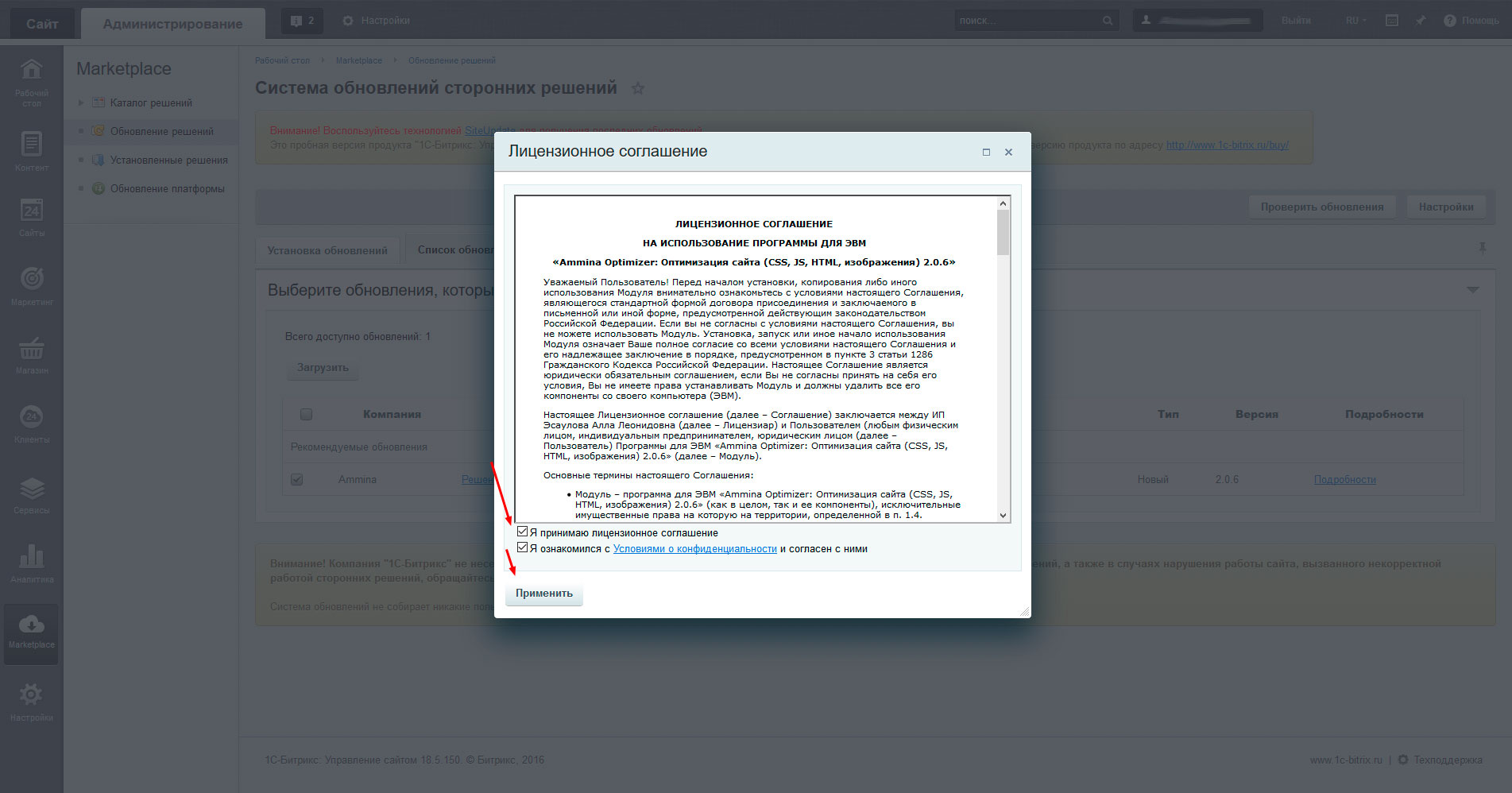Click the license scrollbar up arrow
Viewport: 1512px width, 793px height.
1003,203
